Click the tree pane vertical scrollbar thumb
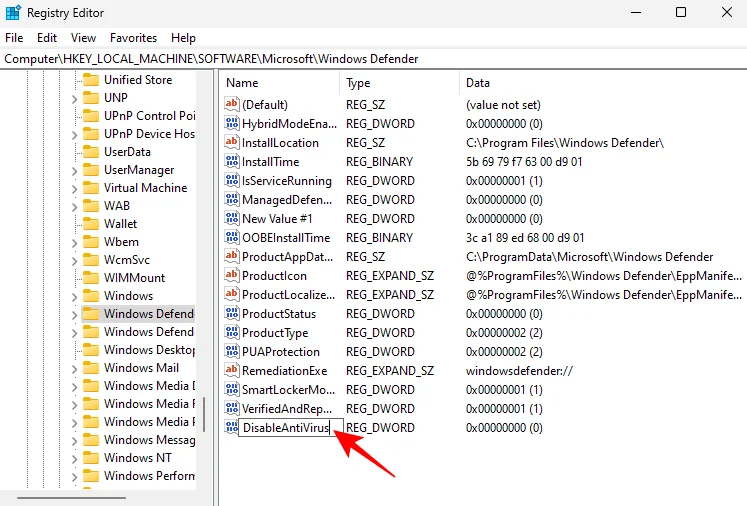 coord(204,415)
